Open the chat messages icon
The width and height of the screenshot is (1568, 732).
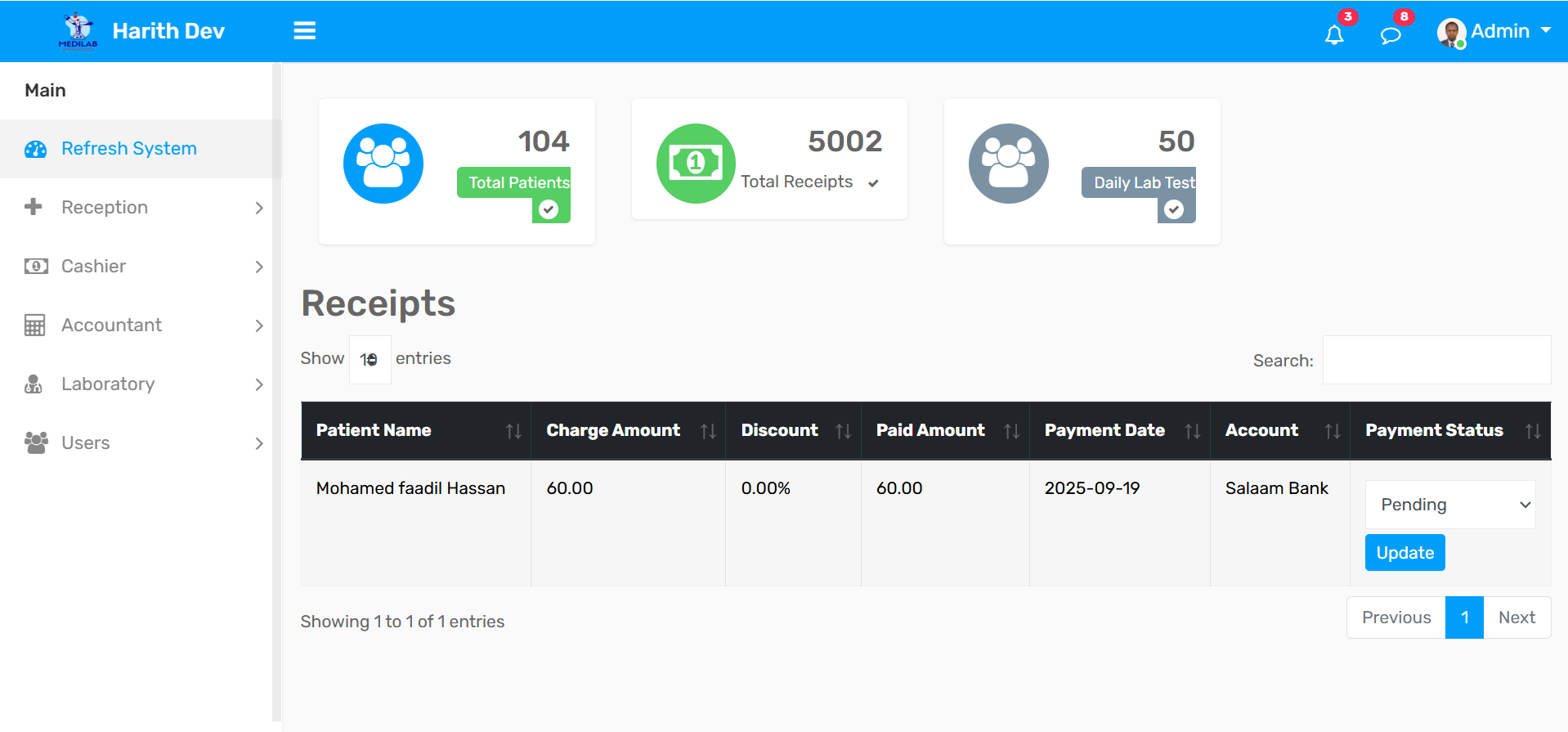pyautogui.click(x=1390, y=35)
